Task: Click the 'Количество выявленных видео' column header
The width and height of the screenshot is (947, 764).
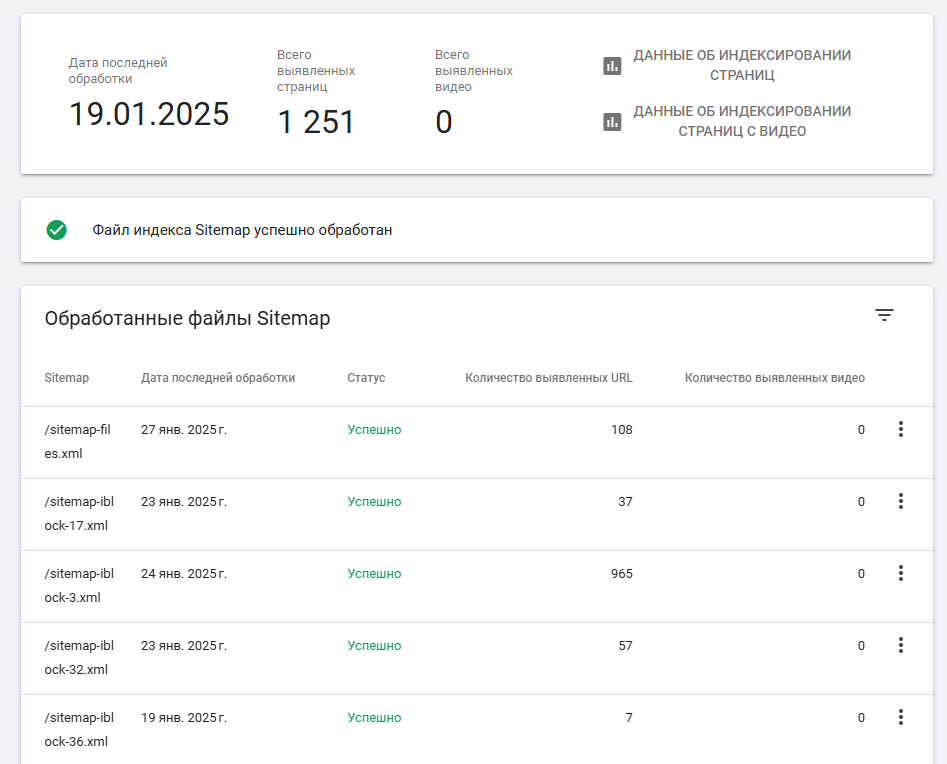Action: pyautogui.click(x=774, y=378)
